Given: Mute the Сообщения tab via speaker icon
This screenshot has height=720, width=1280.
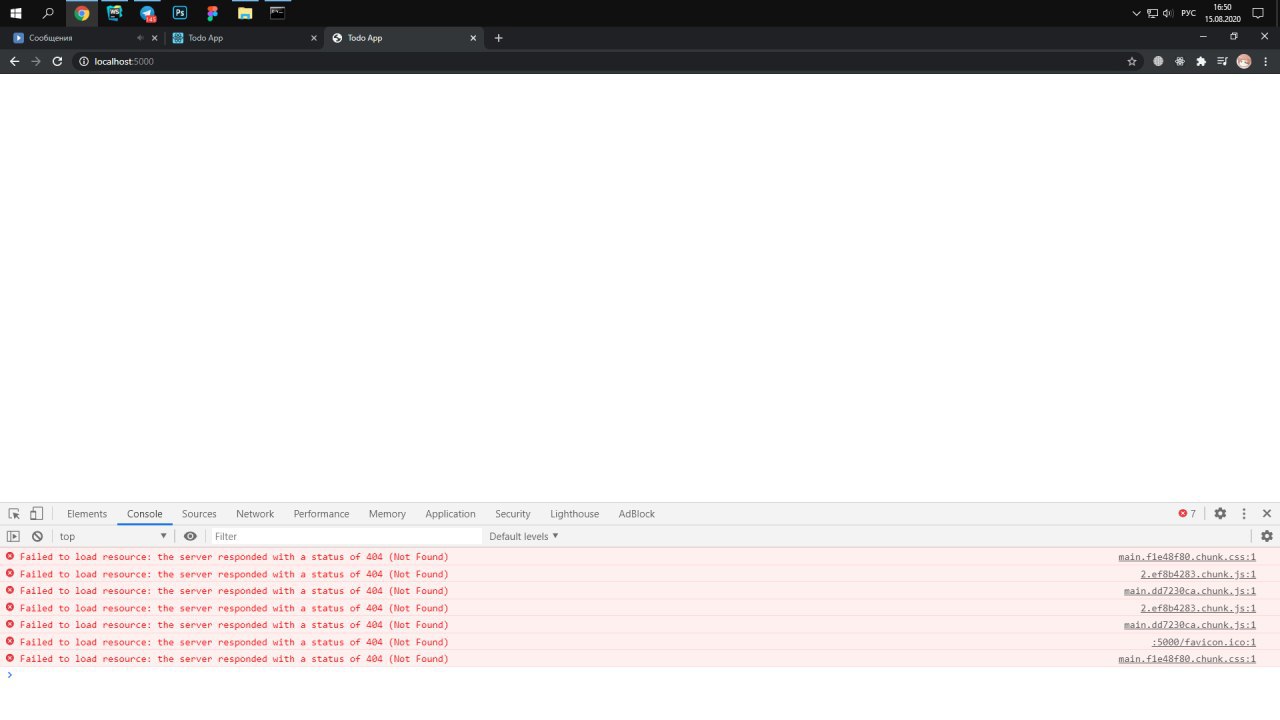Looking at the screenshot, I should coord(140,38).
